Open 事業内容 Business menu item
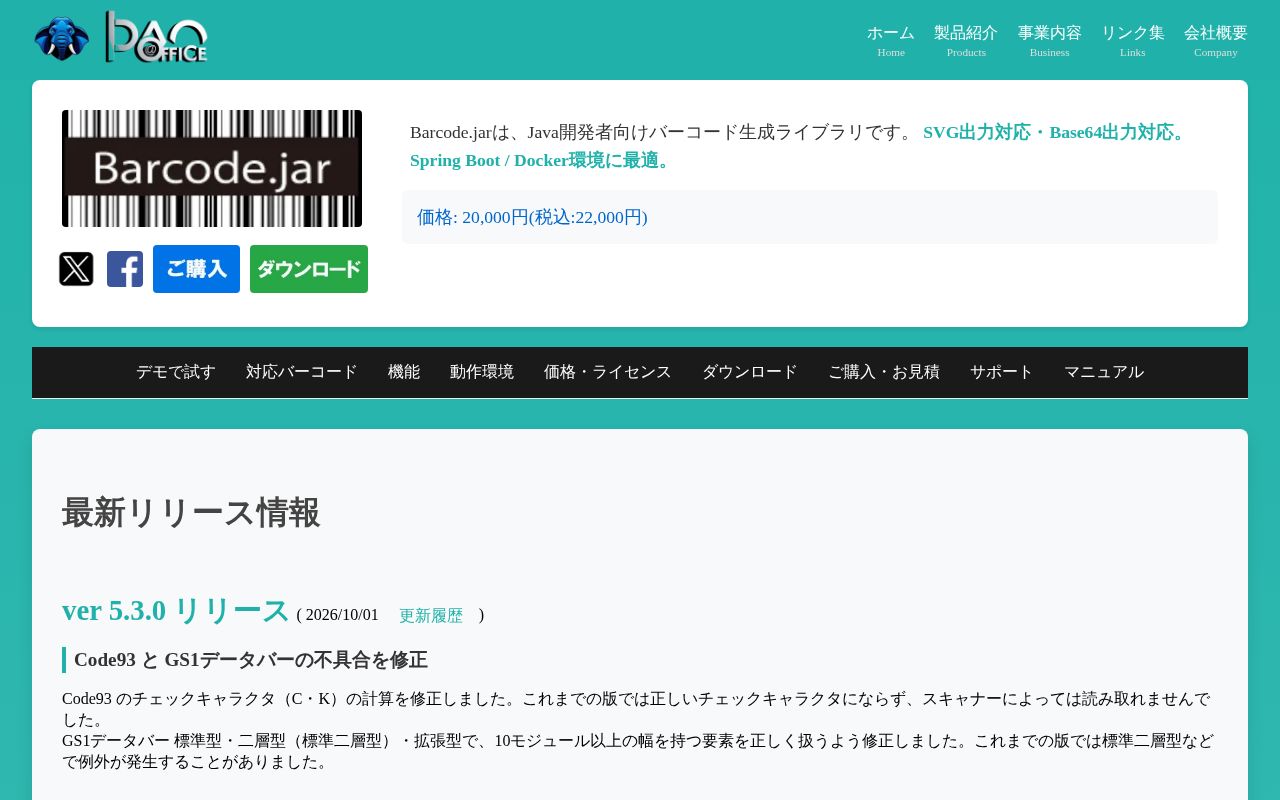The width and height of the screenshot is (1280, 800). [x=1050, y=40]
